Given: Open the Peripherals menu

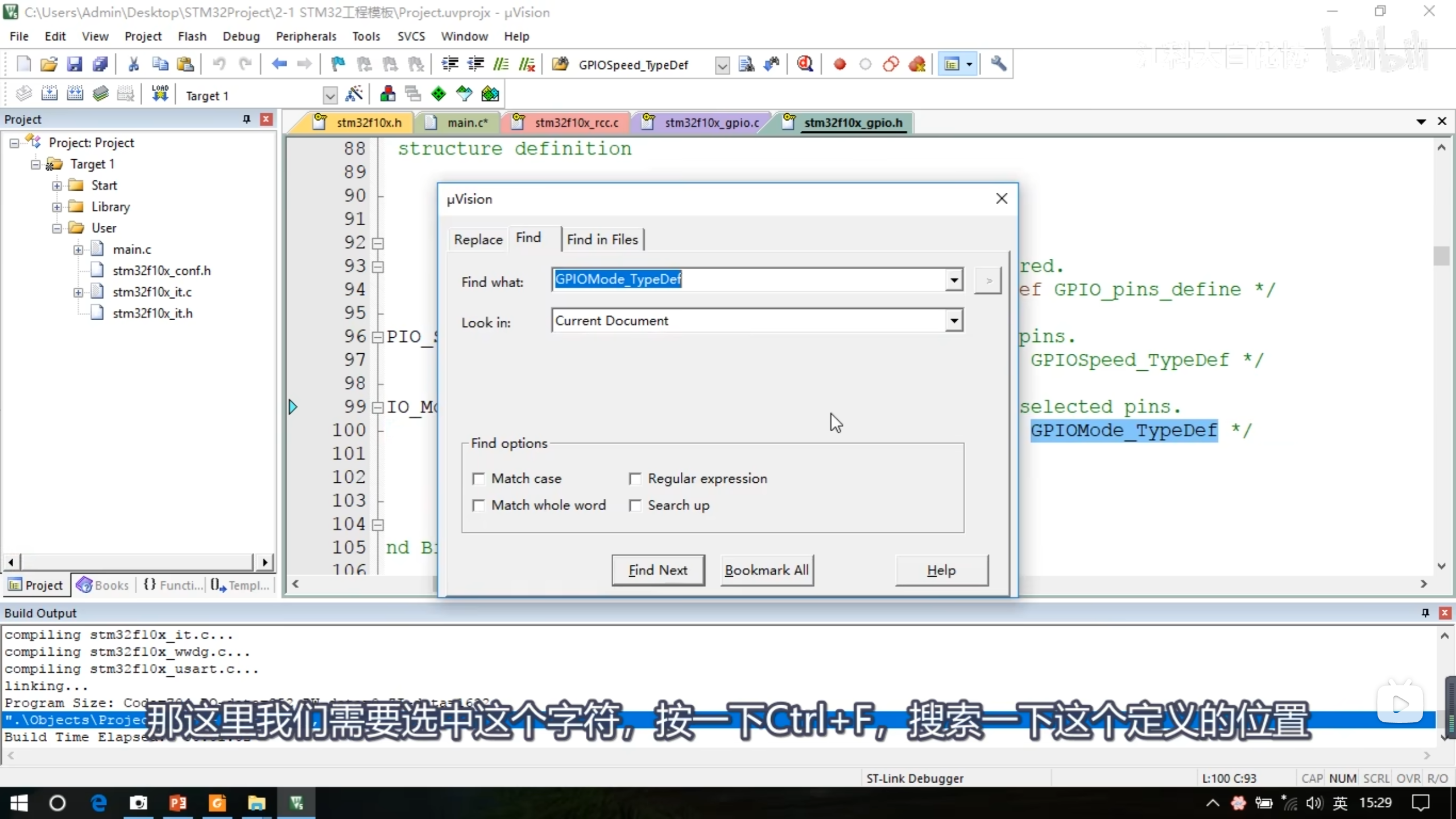Looking at the screenshot, I should [x=306, y=36].
